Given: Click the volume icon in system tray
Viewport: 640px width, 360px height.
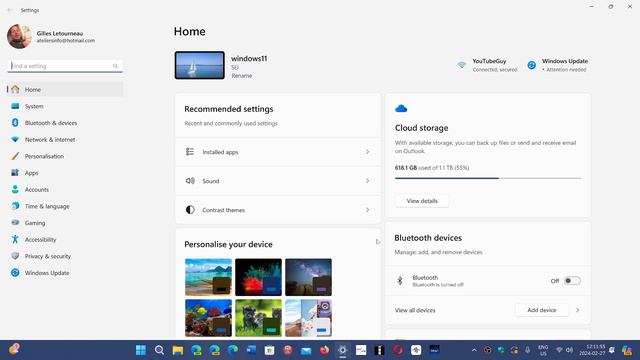Looking at the screenshot, I should [x=569, y=350].
